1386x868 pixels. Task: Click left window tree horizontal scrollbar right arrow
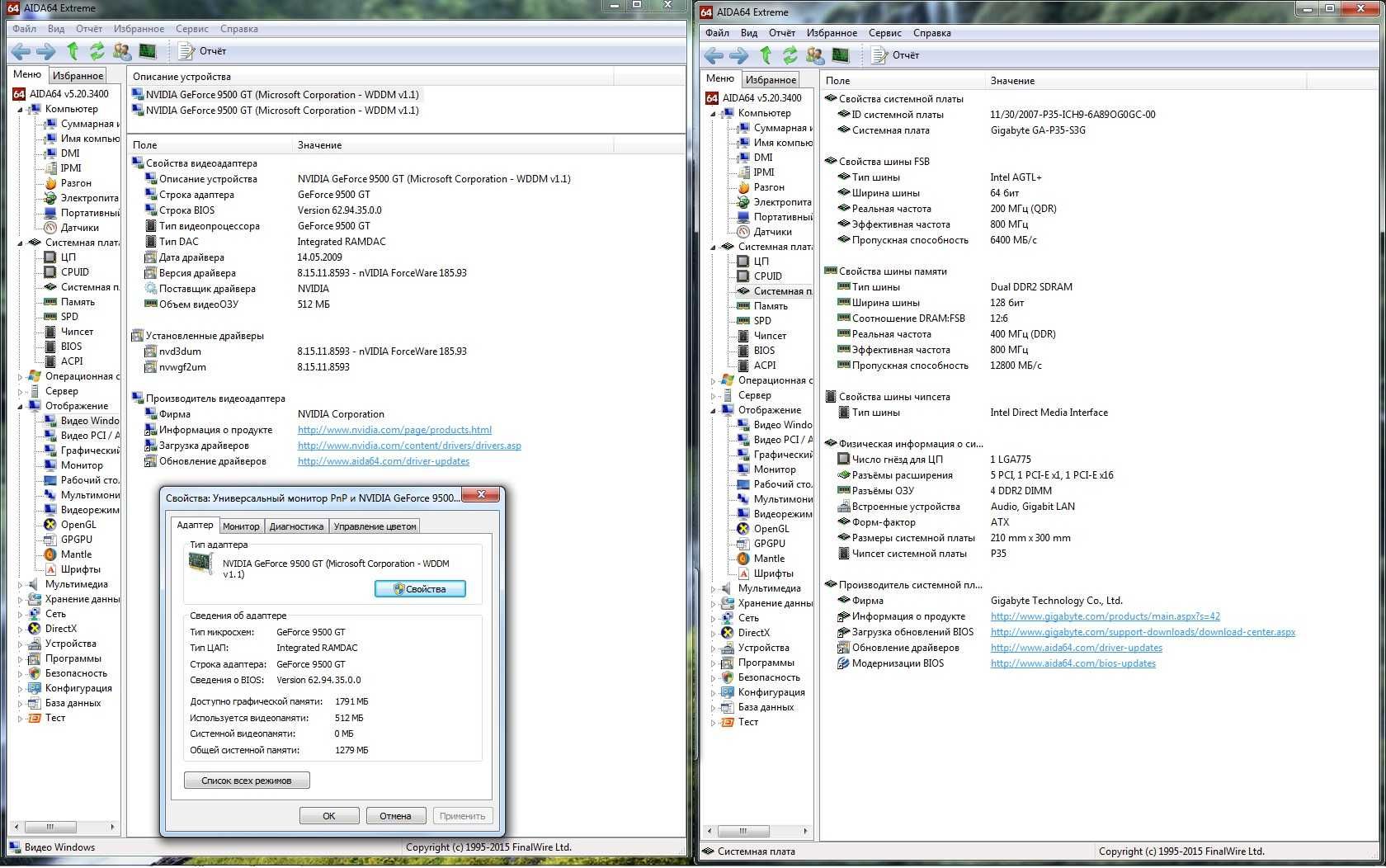tap(113, 827)
